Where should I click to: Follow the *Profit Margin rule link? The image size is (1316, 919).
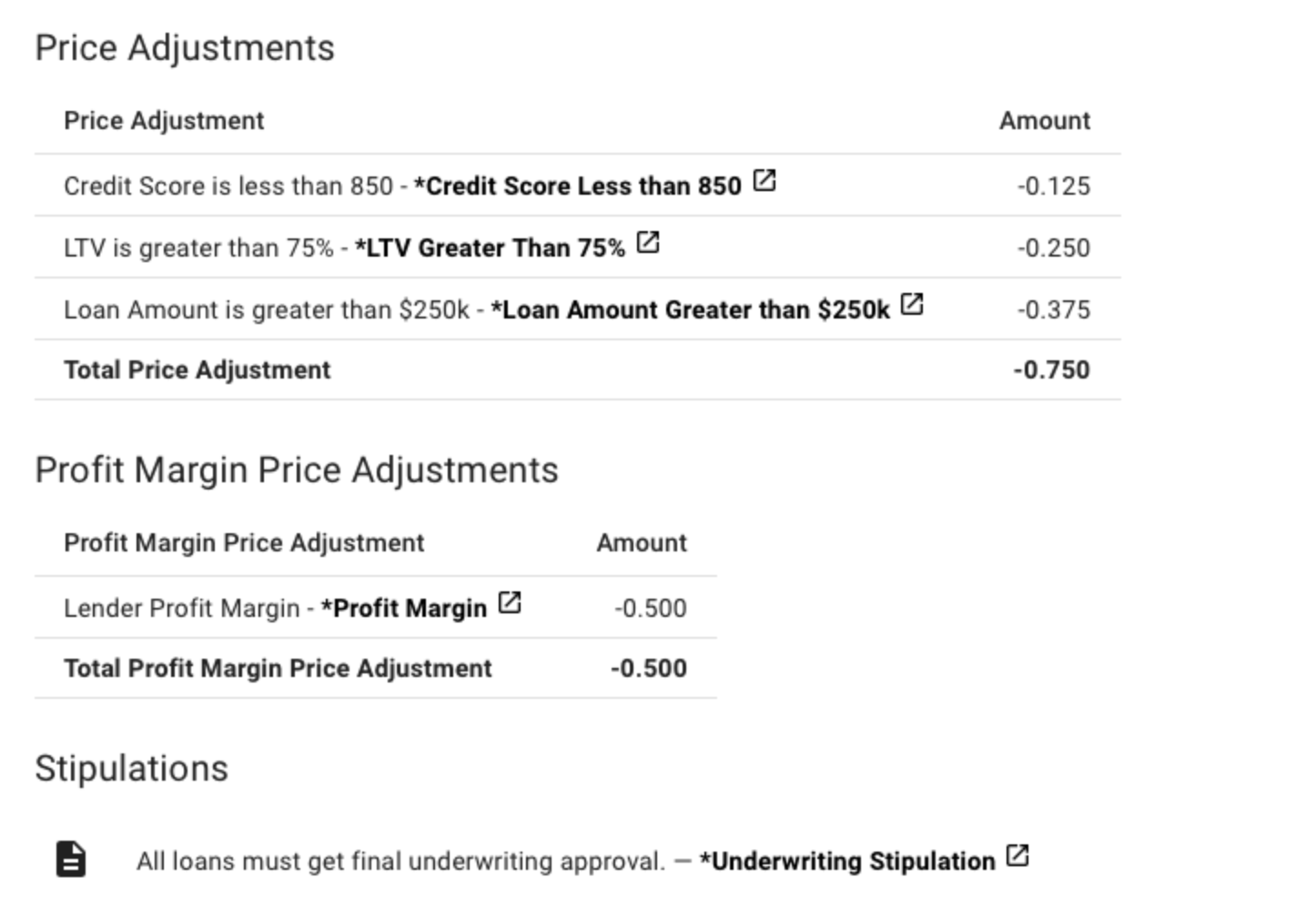(x=404, y=608)
